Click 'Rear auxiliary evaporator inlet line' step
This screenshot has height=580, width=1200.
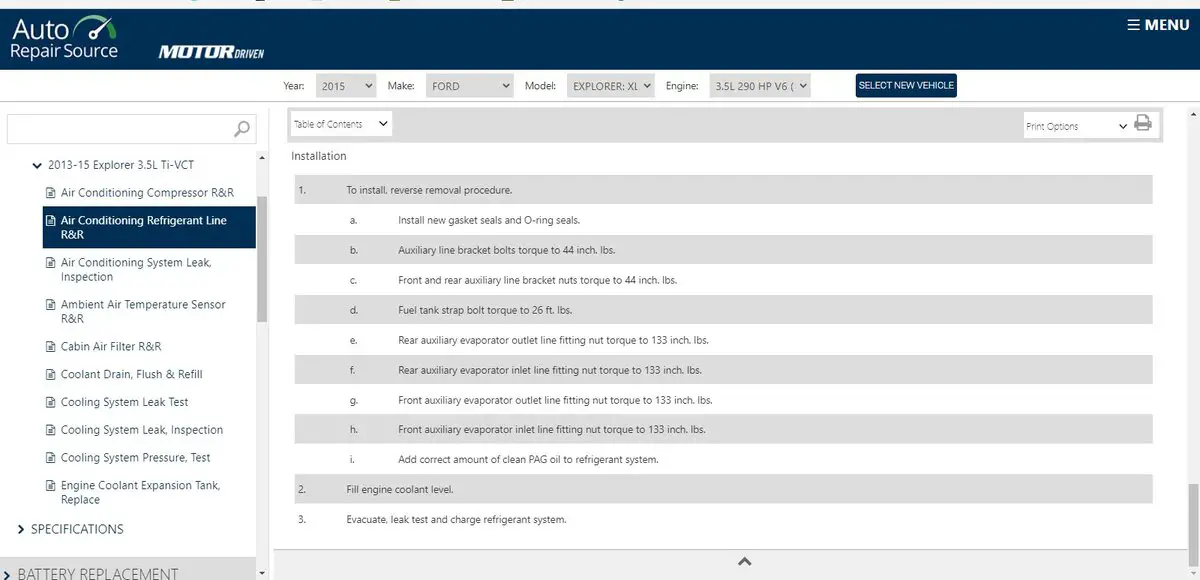pyautogui.click(x=550, y=370)
